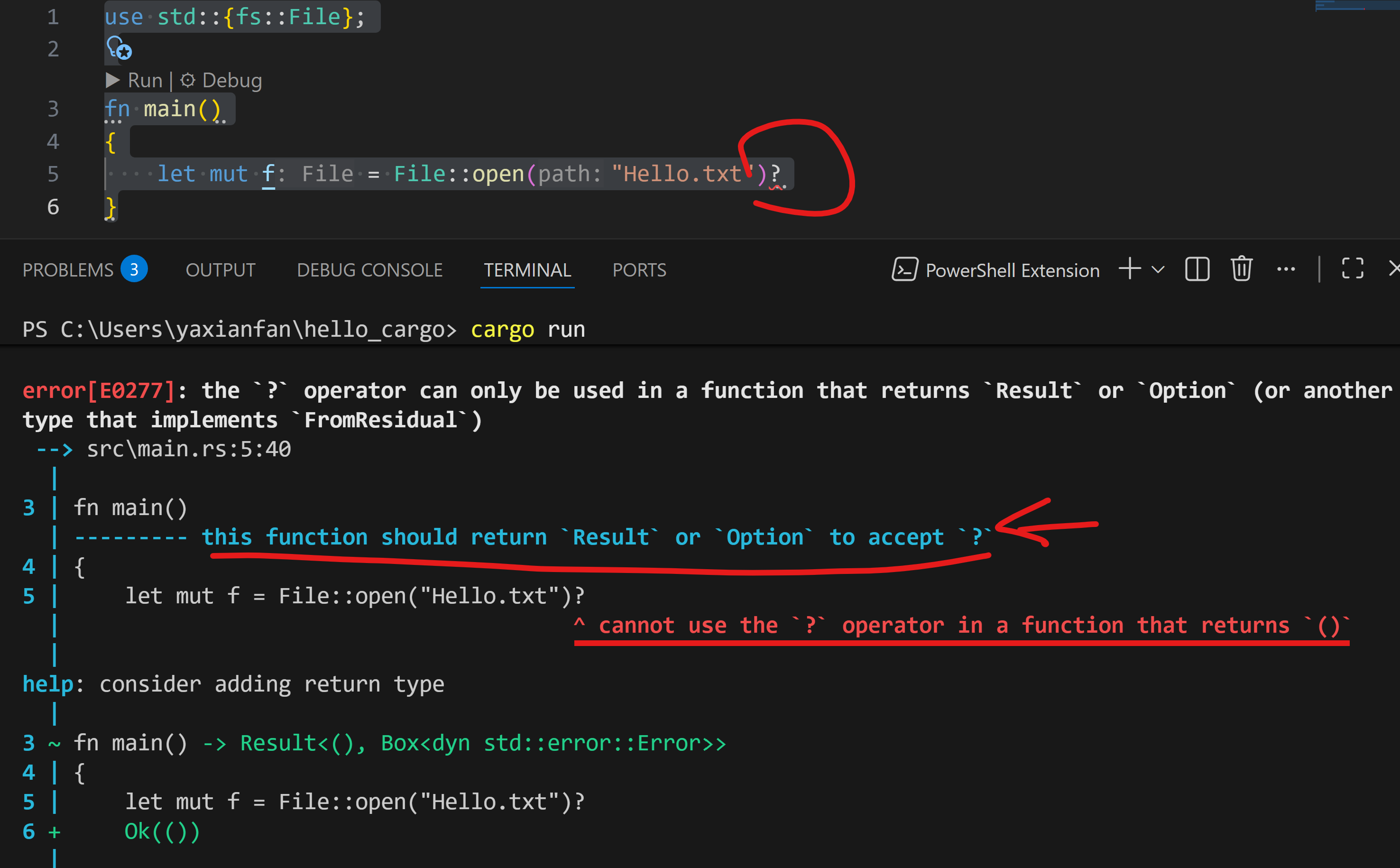The image size is (1400, 868).
Task: Split the terminal pane
Action: pos(1197,268)
